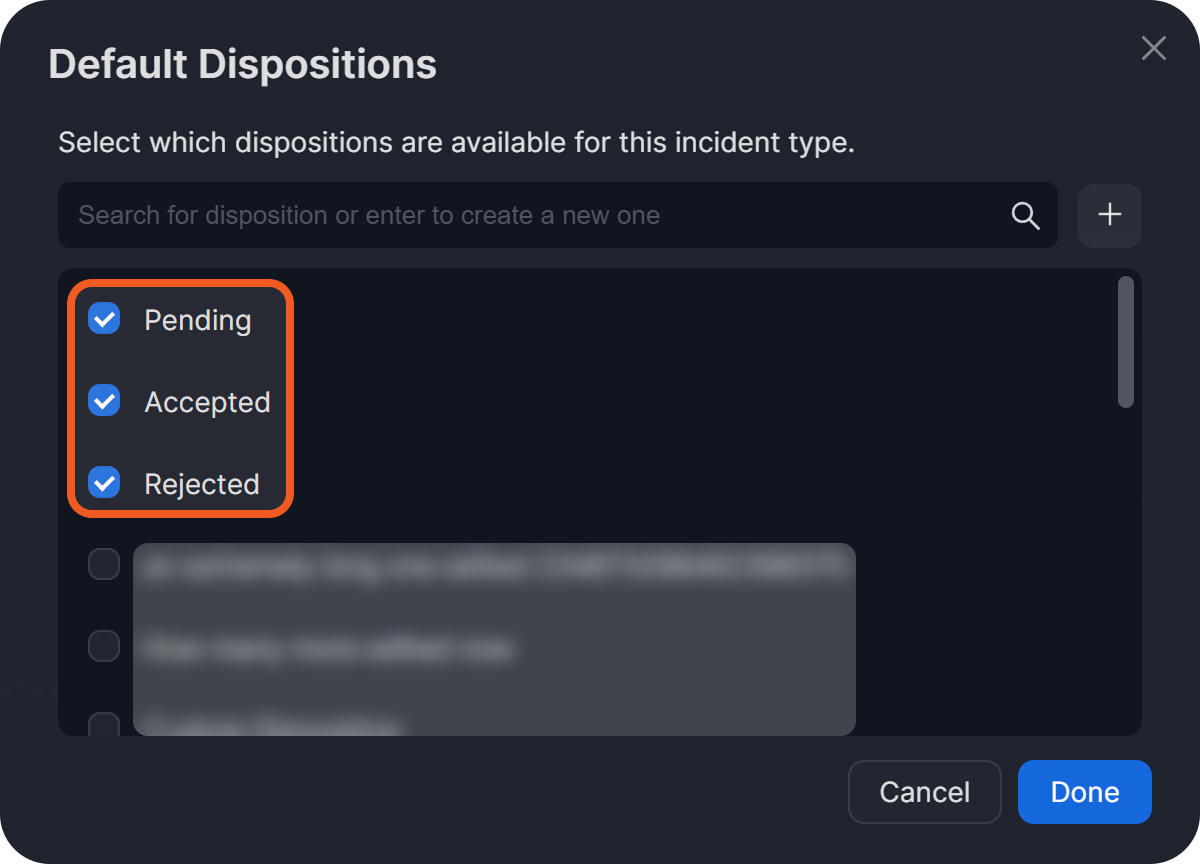
Task: Disable the Rejected disposition checkbox
Action: [104, 484]
